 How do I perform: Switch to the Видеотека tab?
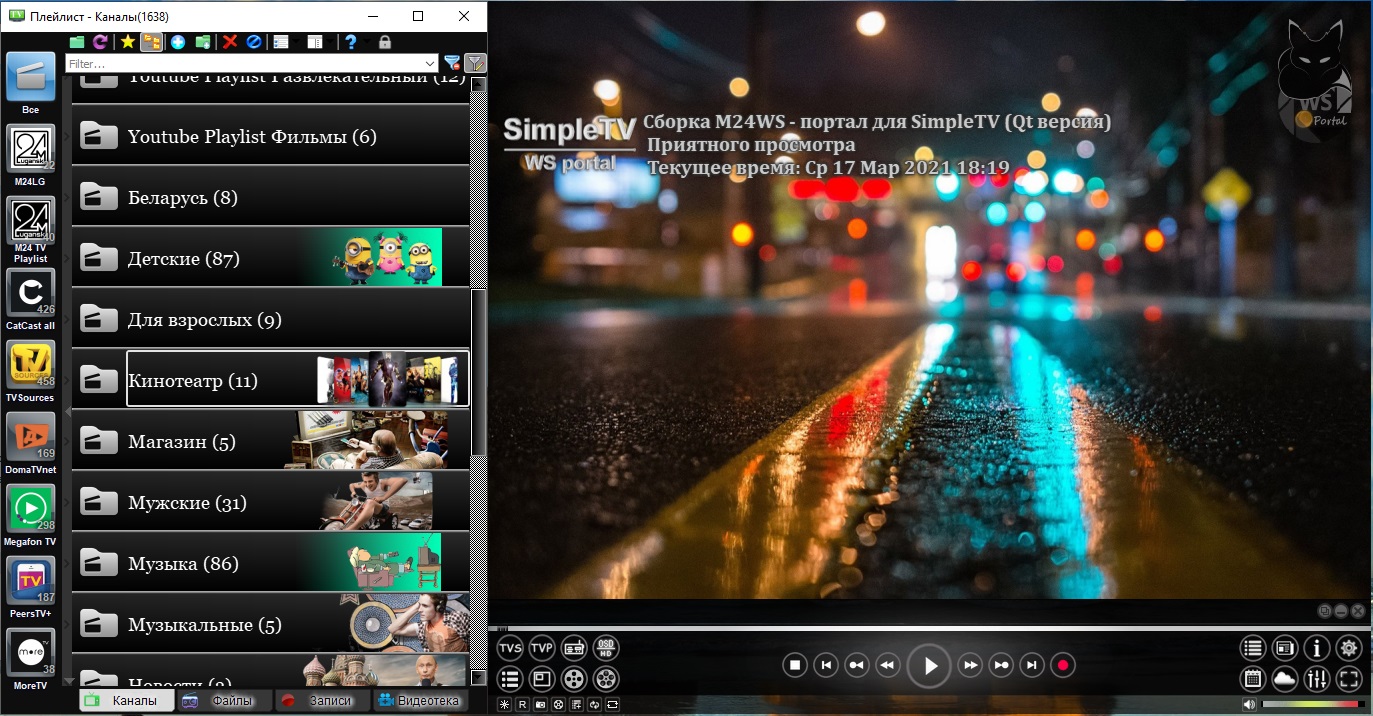(x=420, y=701)
